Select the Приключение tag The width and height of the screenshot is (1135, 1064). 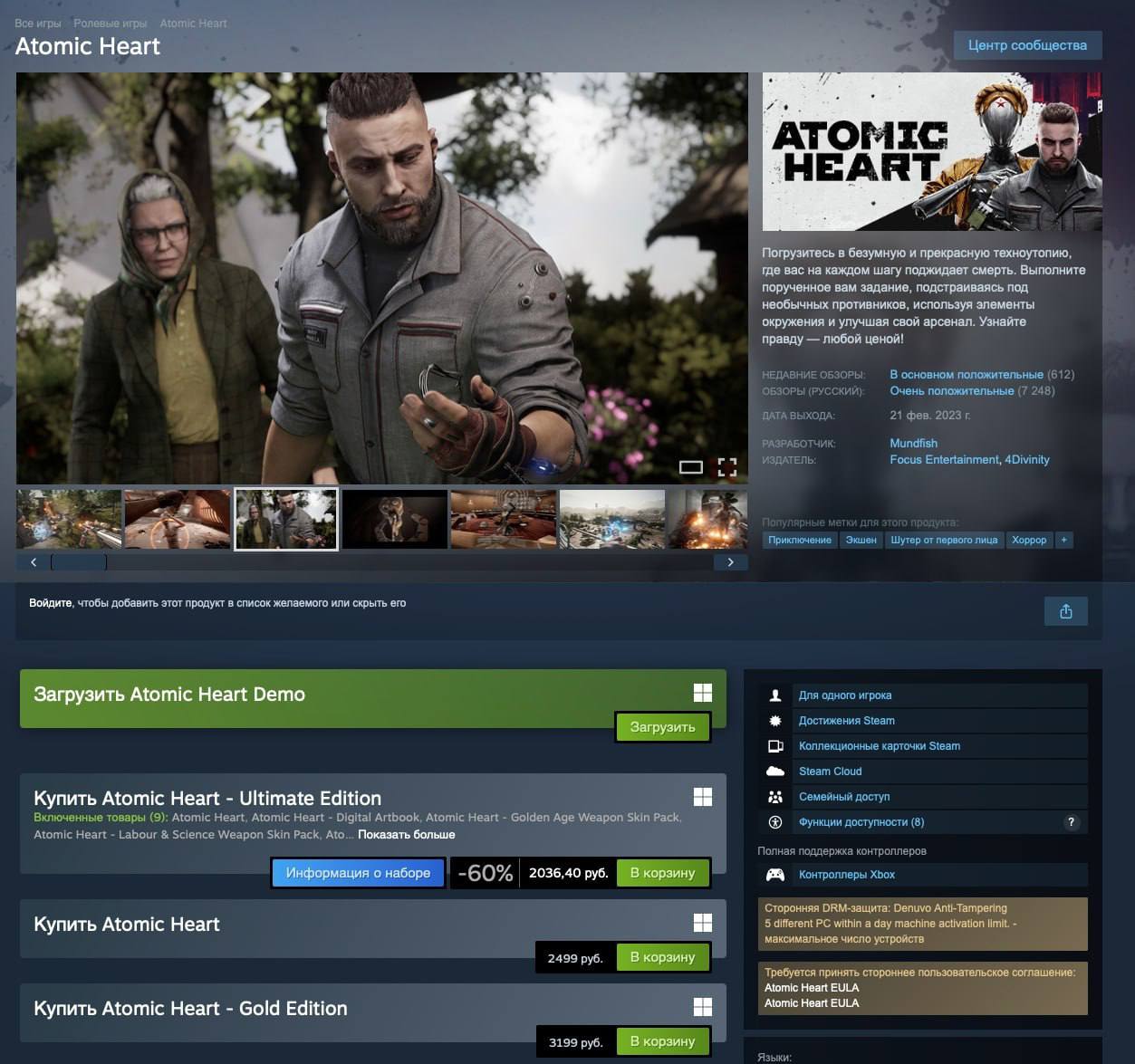(x=800, y=540)
